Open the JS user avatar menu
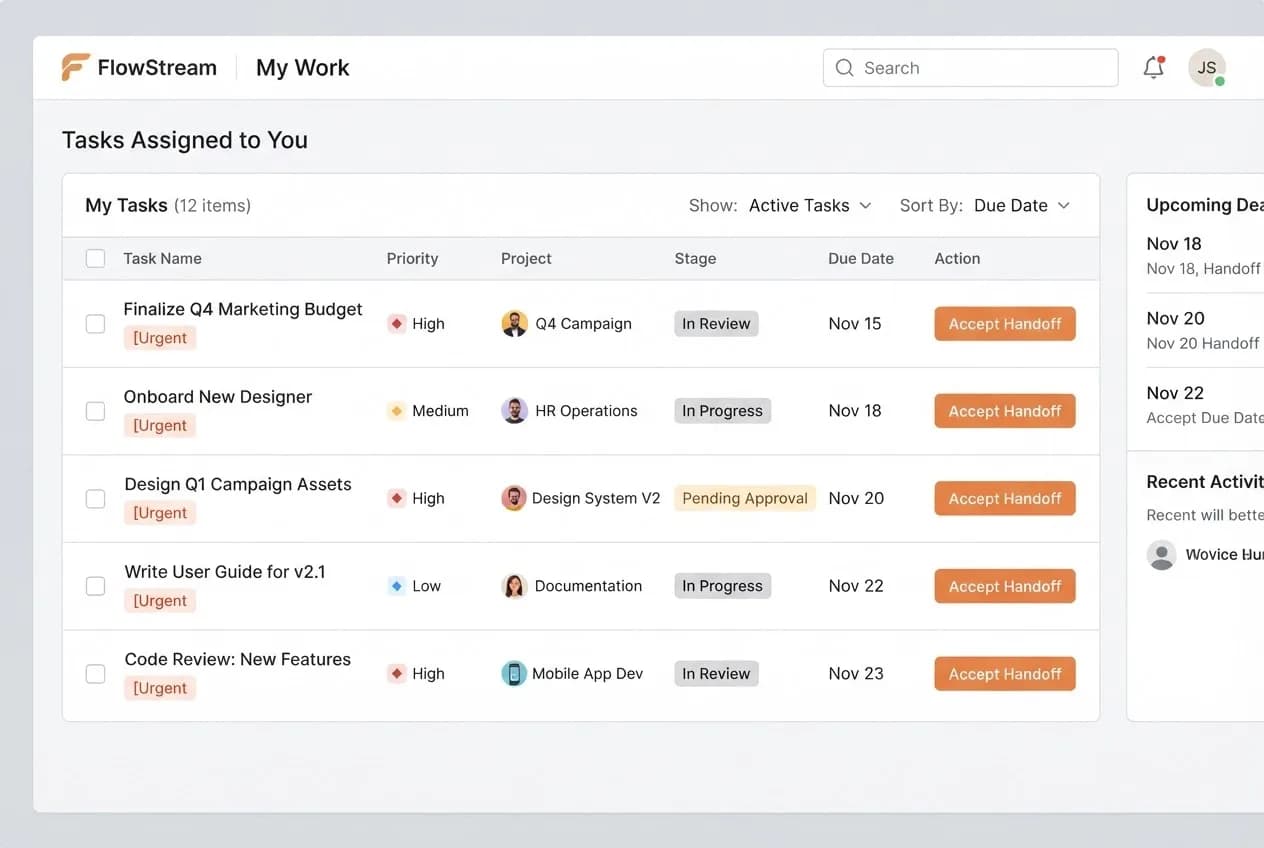The width and height of the screenshot is (1264, 848). (x=1207, y=67)
